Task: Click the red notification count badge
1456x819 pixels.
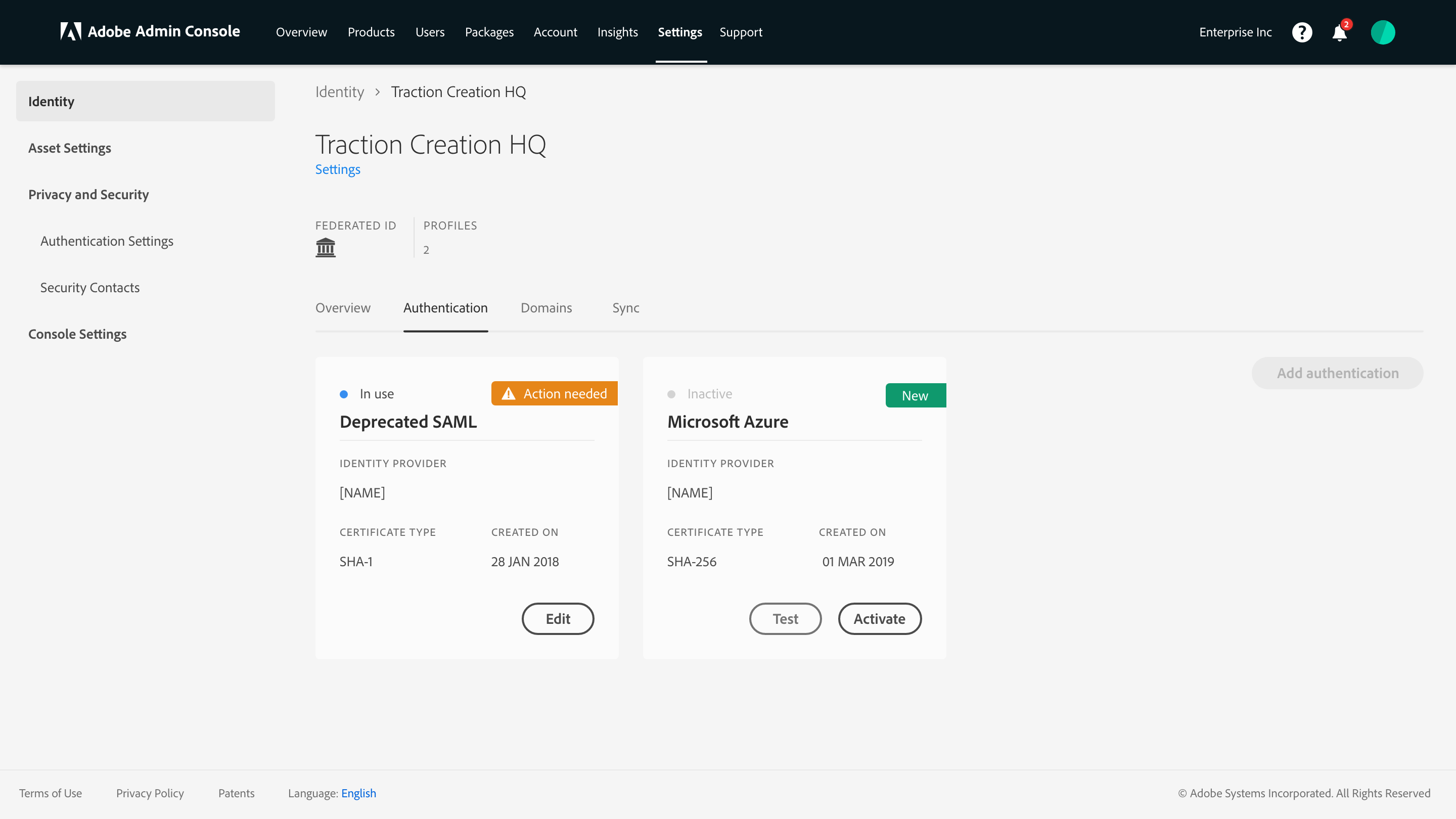Action: (1346, 24)
